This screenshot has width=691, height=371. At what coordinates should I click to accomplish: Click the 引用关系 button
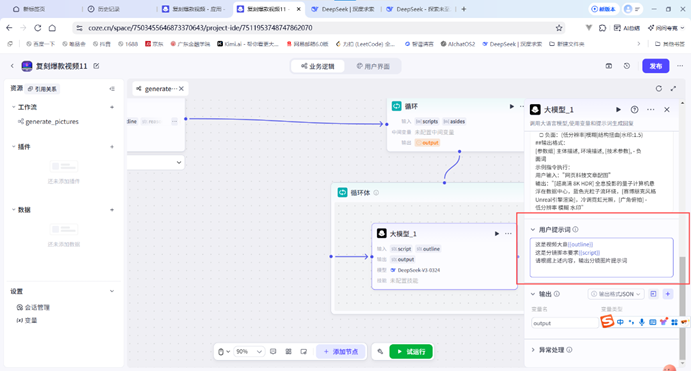(42, 89)
